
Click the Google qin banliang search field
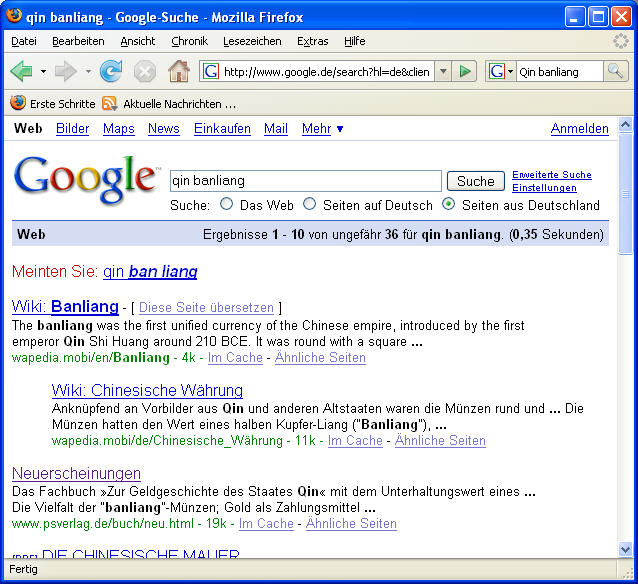(x=306, y=181)
